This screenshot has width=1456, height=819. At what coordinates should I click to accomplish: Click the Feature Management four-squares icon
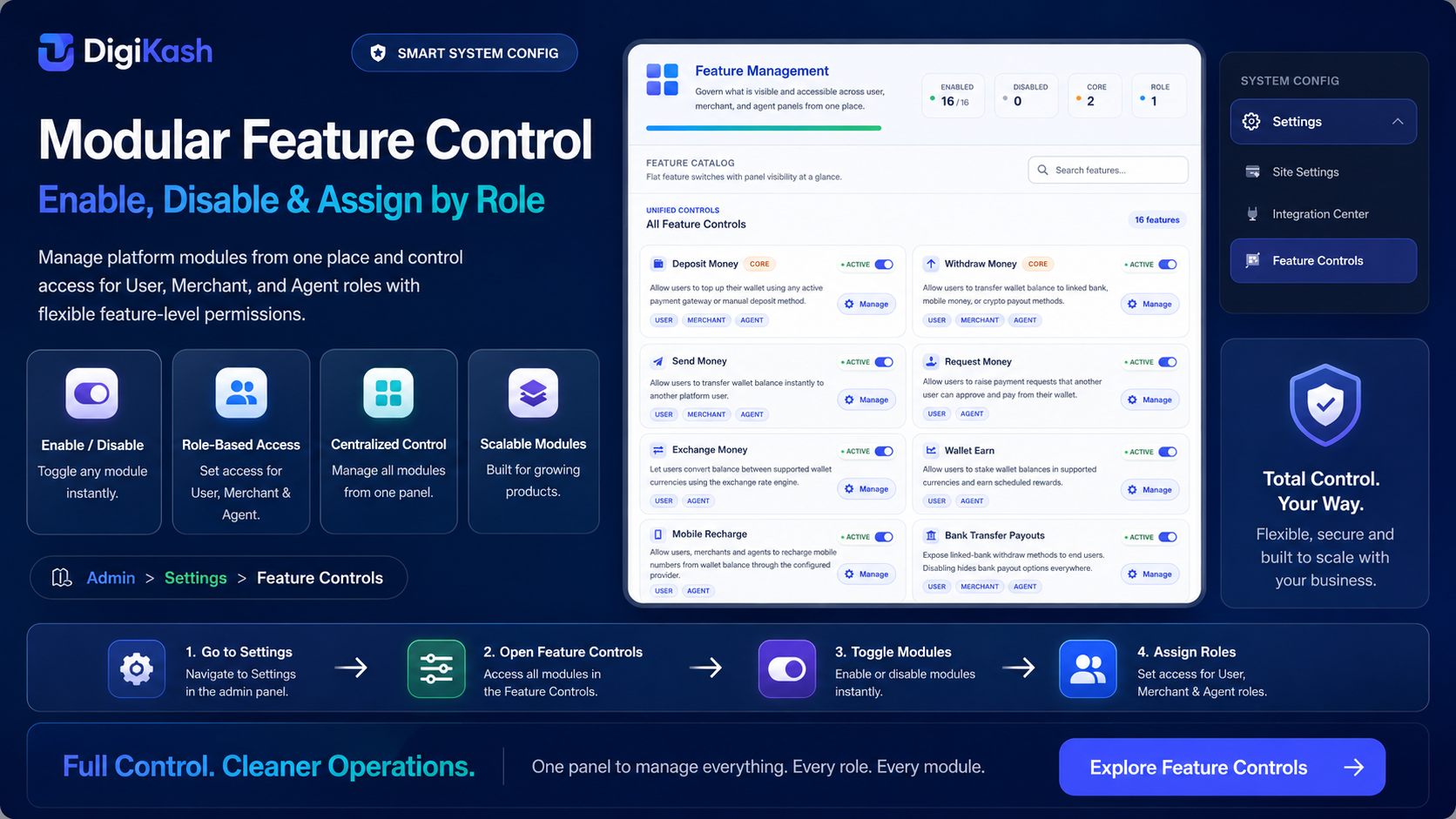[663, 79]
